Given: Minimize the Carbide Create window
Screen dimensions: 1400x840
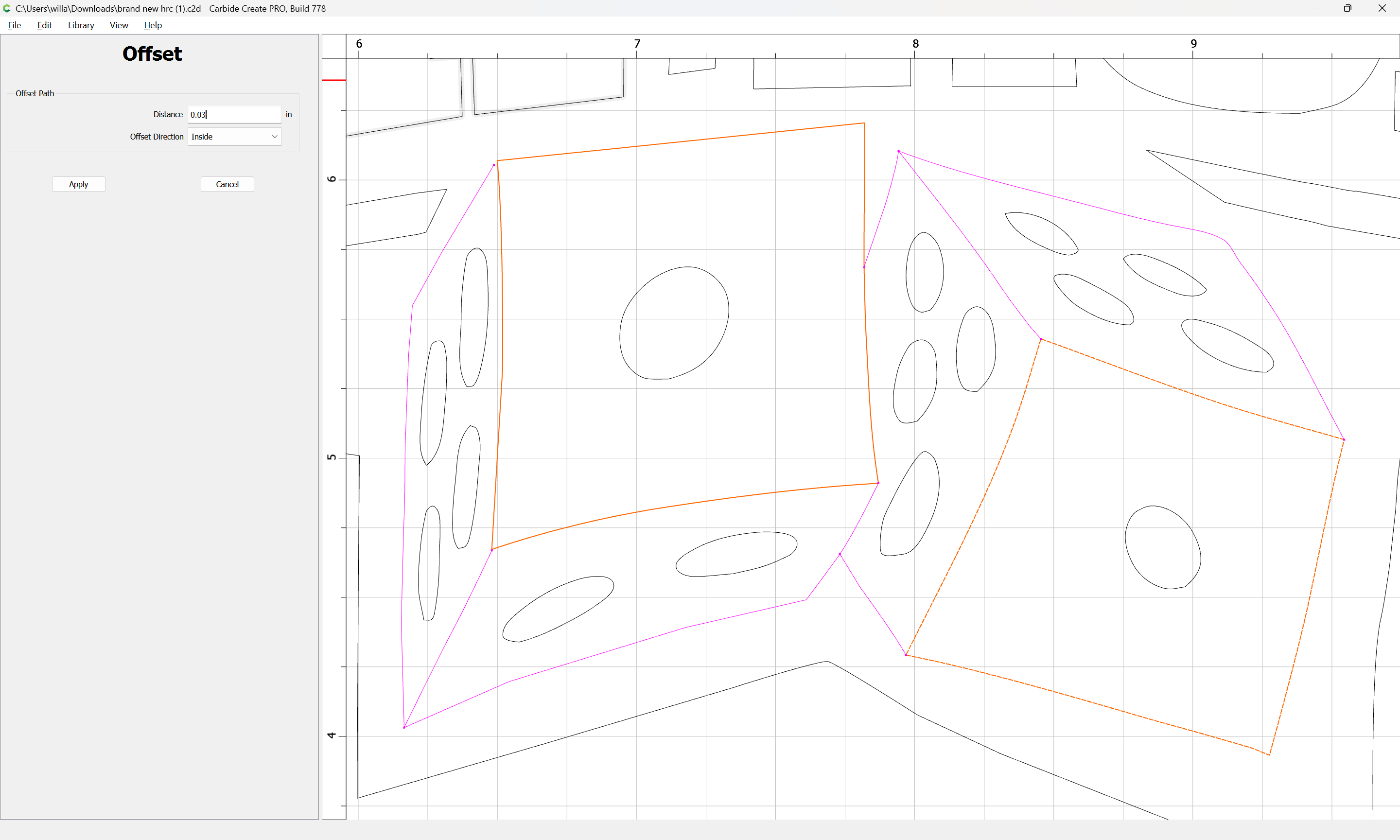Looking at the screenshot, I should pyautogui.click(x=1314, y=8).
